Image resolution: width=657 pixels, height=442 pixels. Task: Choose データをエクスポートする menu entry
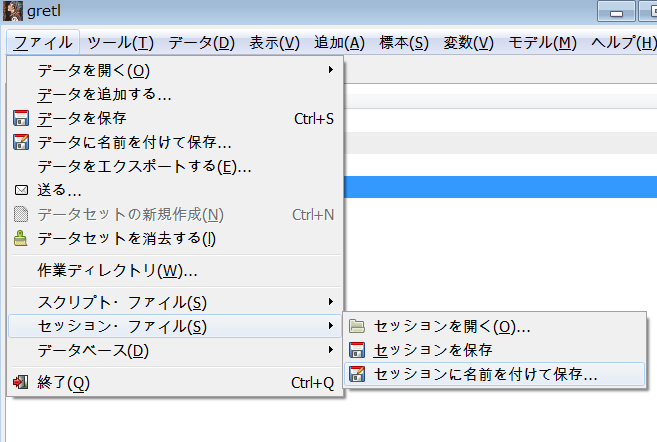(143, 166)
